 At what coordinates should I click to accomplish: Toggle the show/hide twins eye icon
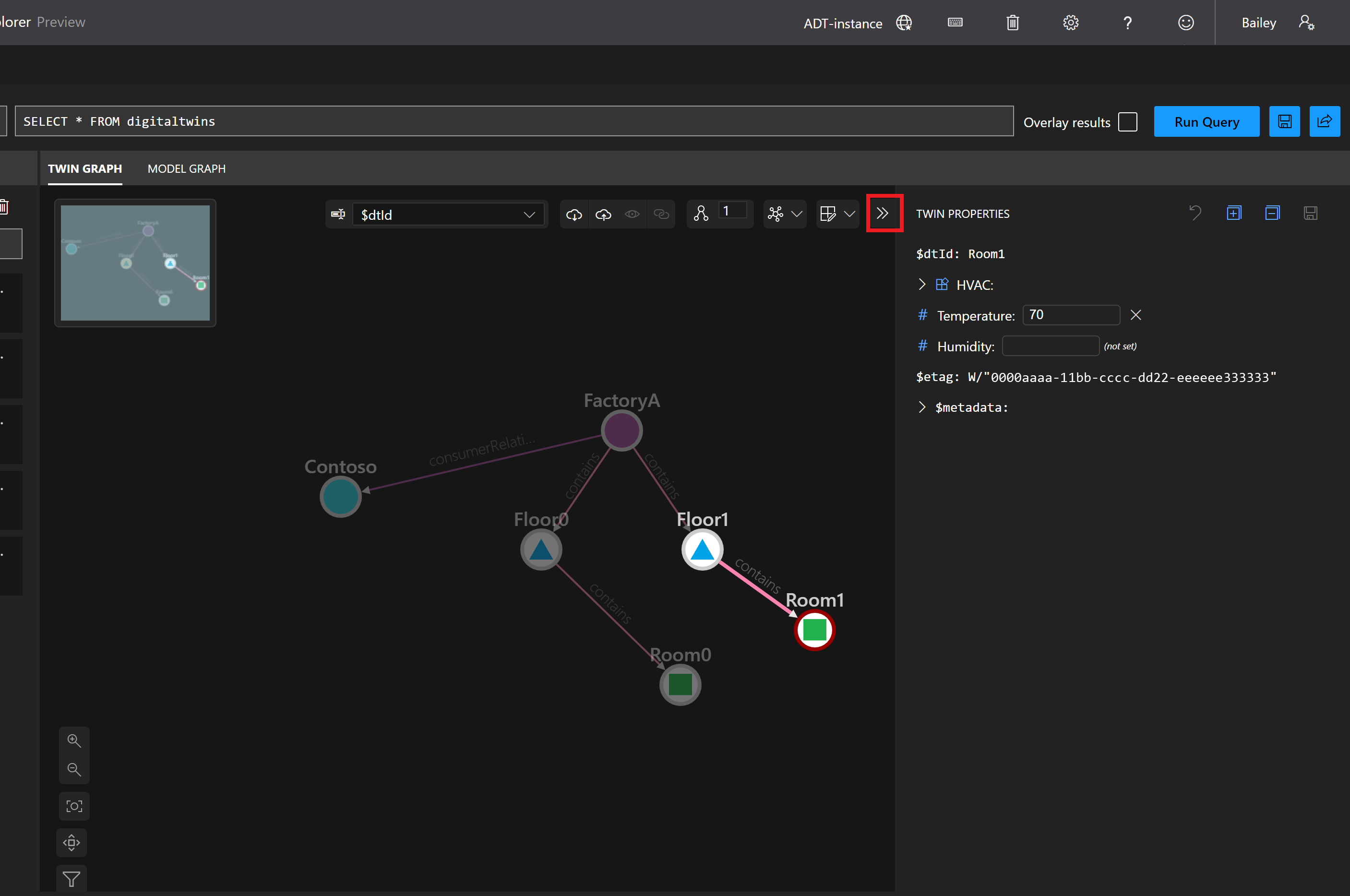point(632,215)
